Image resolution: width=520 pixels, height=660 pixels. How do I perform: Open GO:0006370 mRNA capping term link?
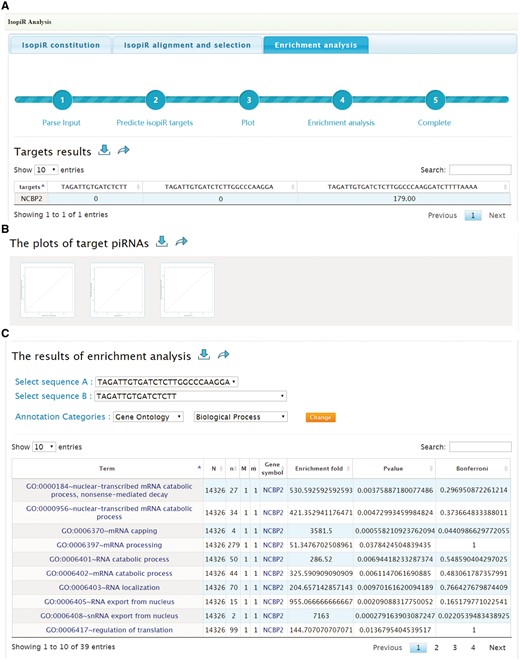[x=109, y=531]
